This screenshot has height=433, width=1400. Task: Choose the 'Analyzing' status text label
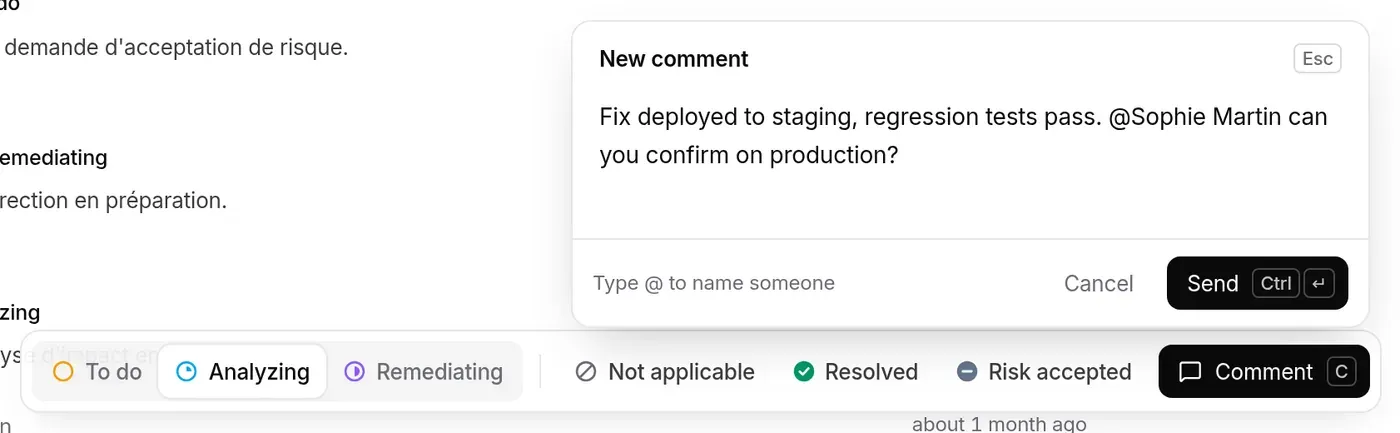pos(259,372)
